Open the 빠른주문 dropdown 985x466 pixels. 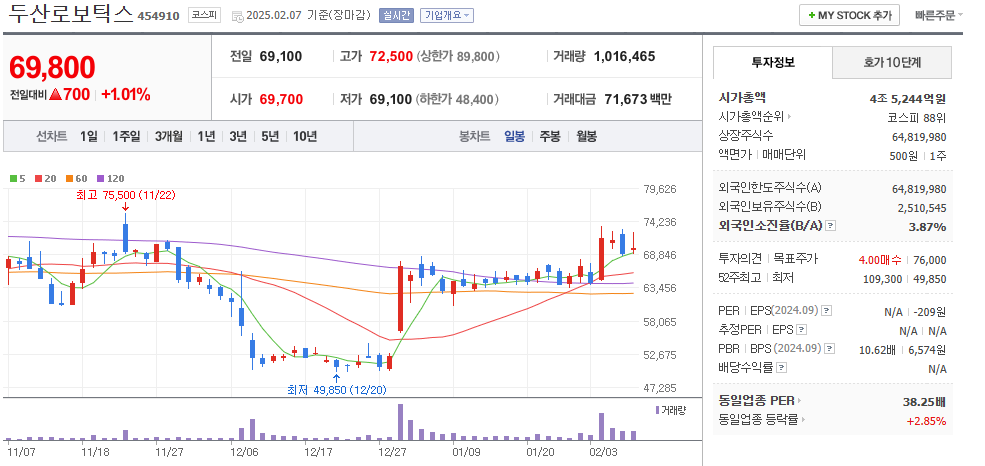coord(939,15)
